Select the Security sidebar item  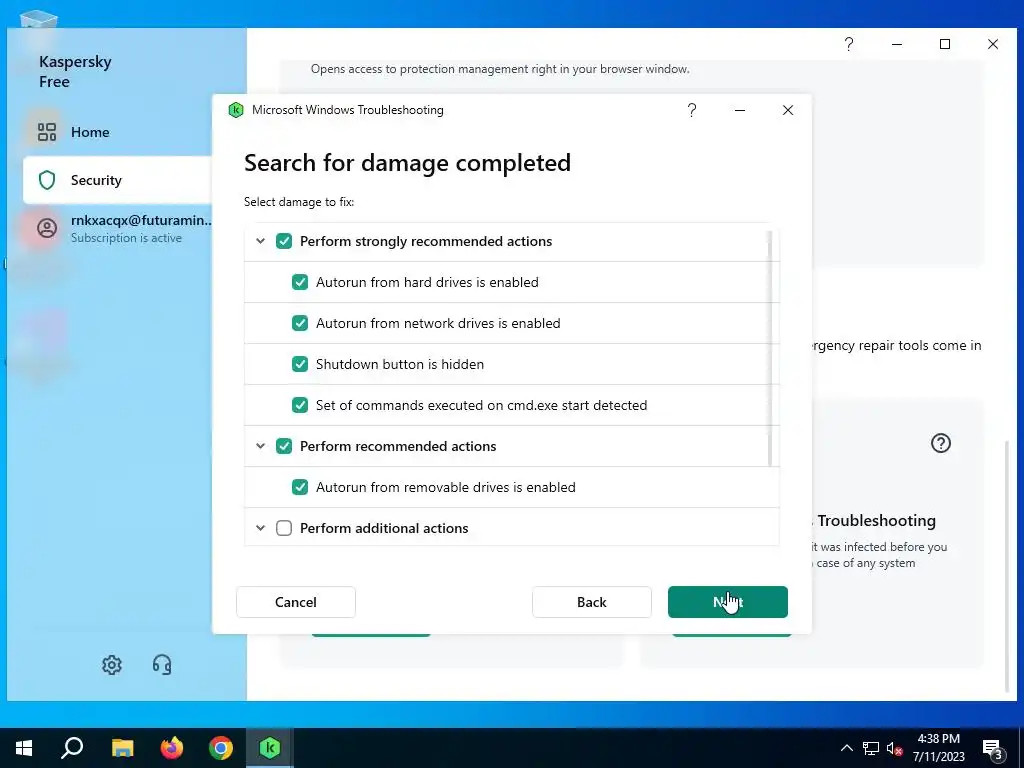click(x=118, y=180)
